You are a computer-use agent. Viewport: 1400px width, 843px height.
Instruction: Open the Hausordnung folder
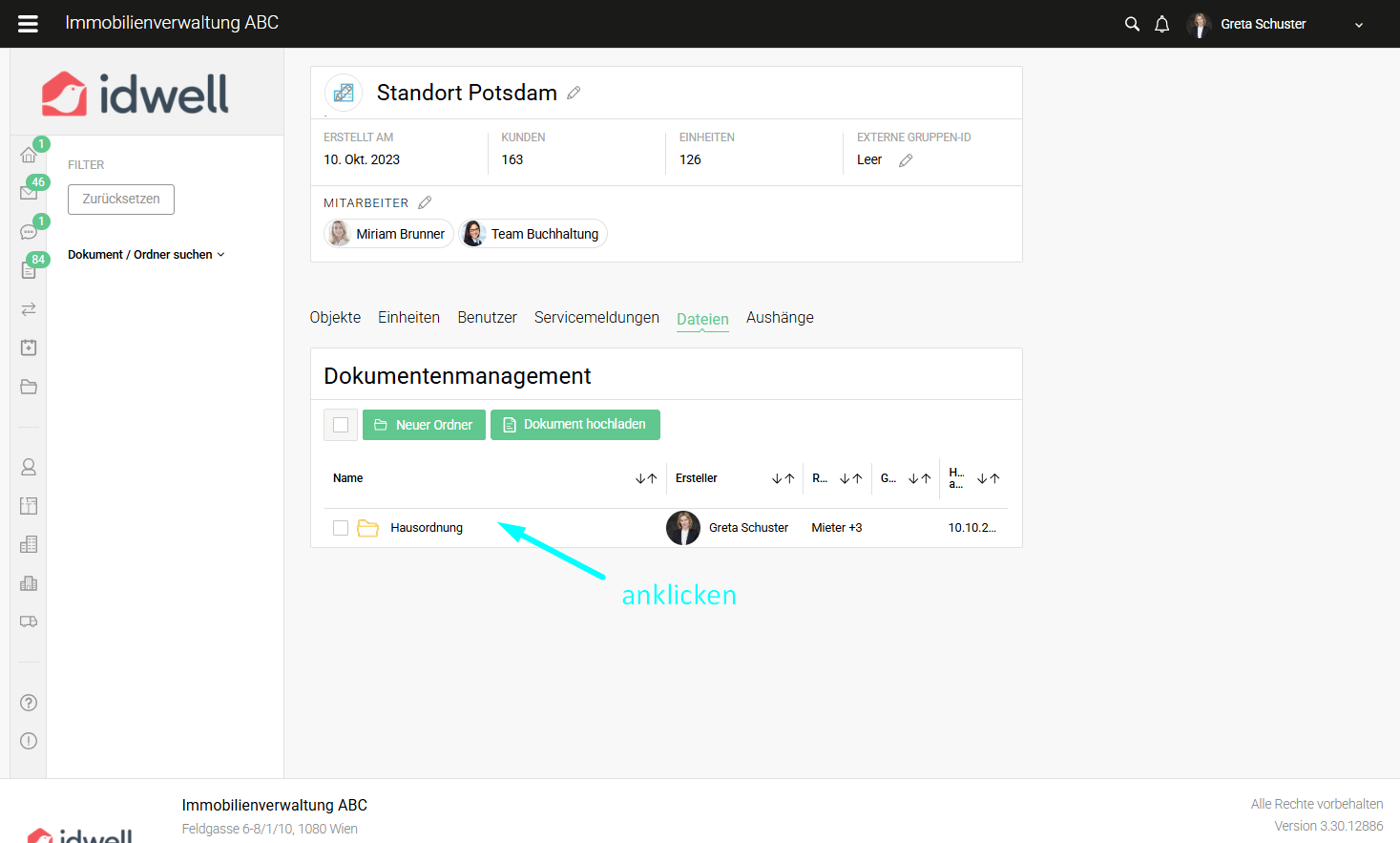point(426,528)
